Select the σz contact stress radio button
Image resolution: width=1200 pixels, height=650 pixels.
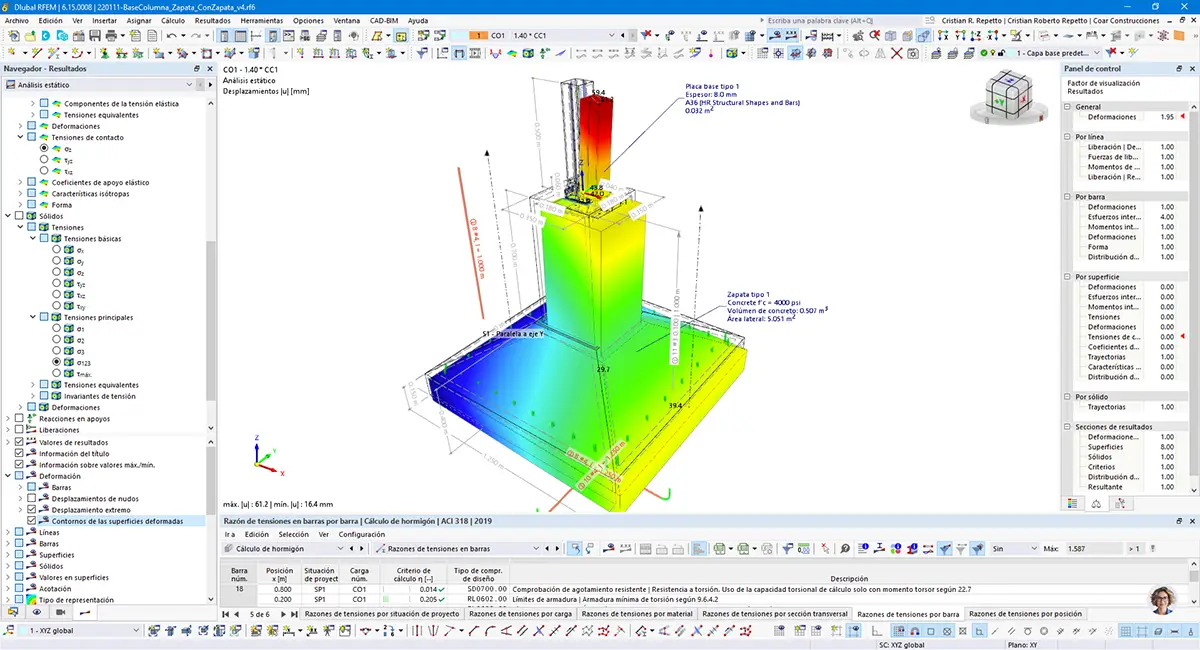coord(43,148)
